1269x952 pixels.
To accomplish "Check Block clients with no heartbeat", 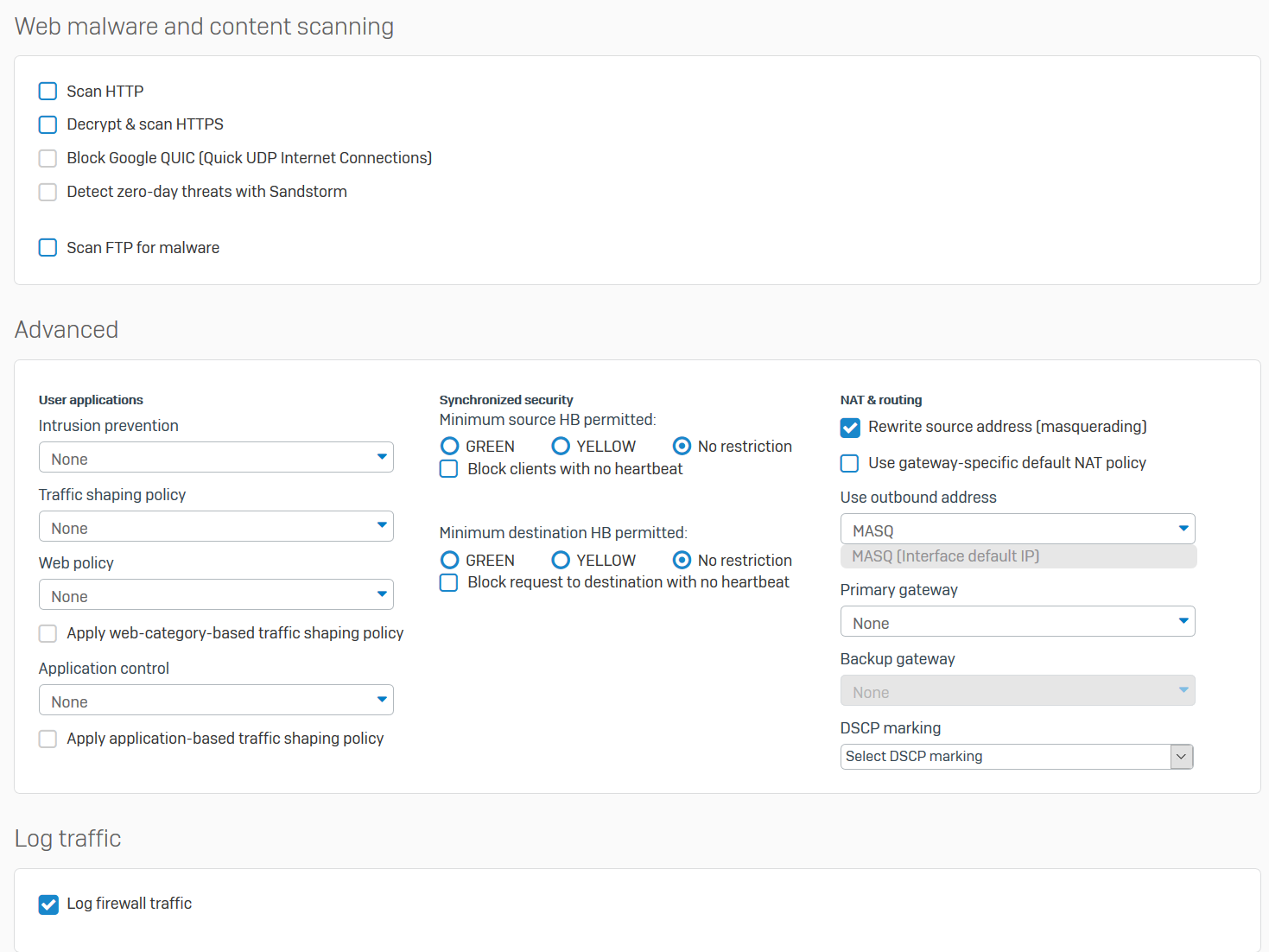I will point(449,469).
